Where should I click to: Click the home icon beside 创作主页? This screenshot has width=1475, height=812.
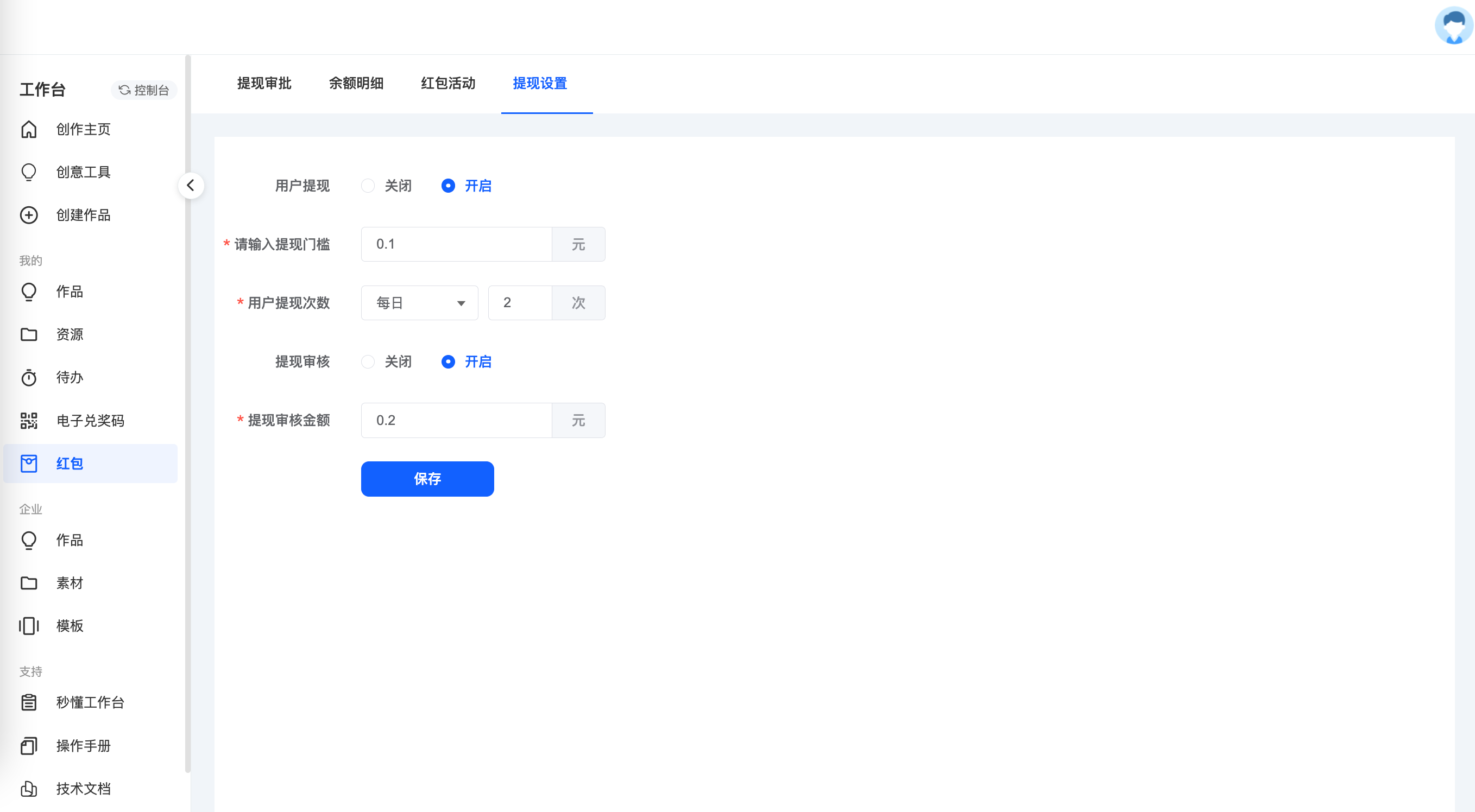(x=29, y=129)
